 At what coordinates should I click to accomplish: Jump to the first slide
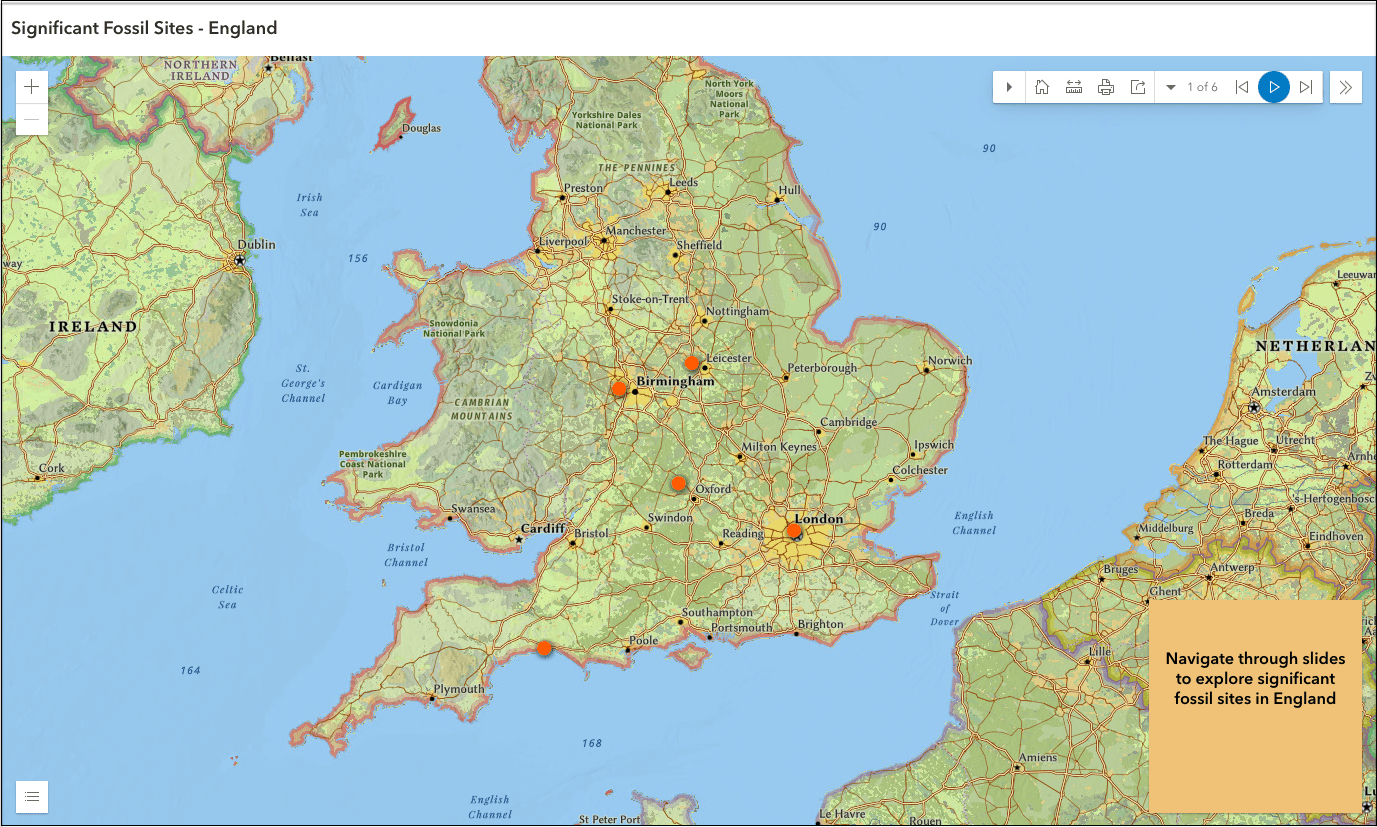[1241, 87]
